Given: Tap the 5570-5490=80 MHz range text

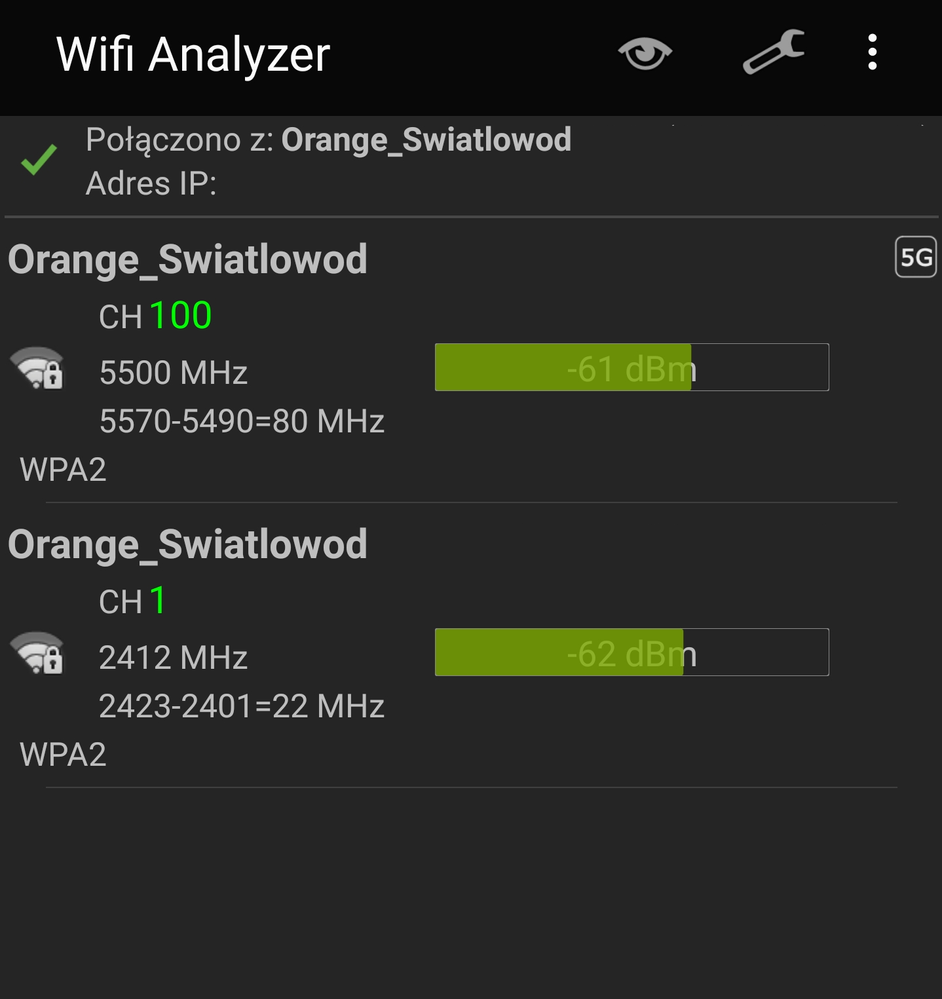Looking at the screenshot, I should click(x=242, y=421).
